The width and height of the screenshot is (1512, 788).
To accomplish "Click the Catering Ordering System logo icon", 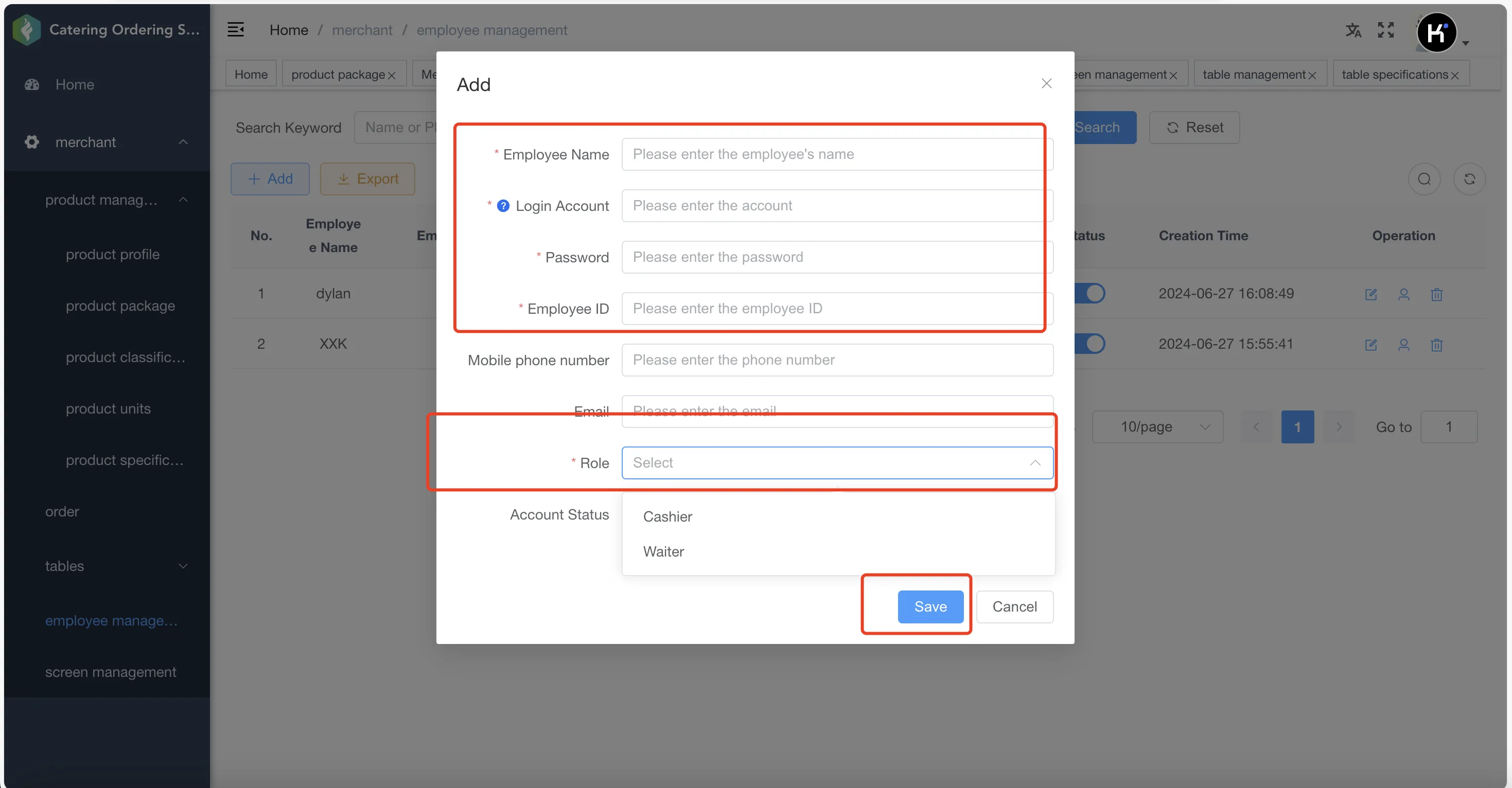I will click(26, 29).
